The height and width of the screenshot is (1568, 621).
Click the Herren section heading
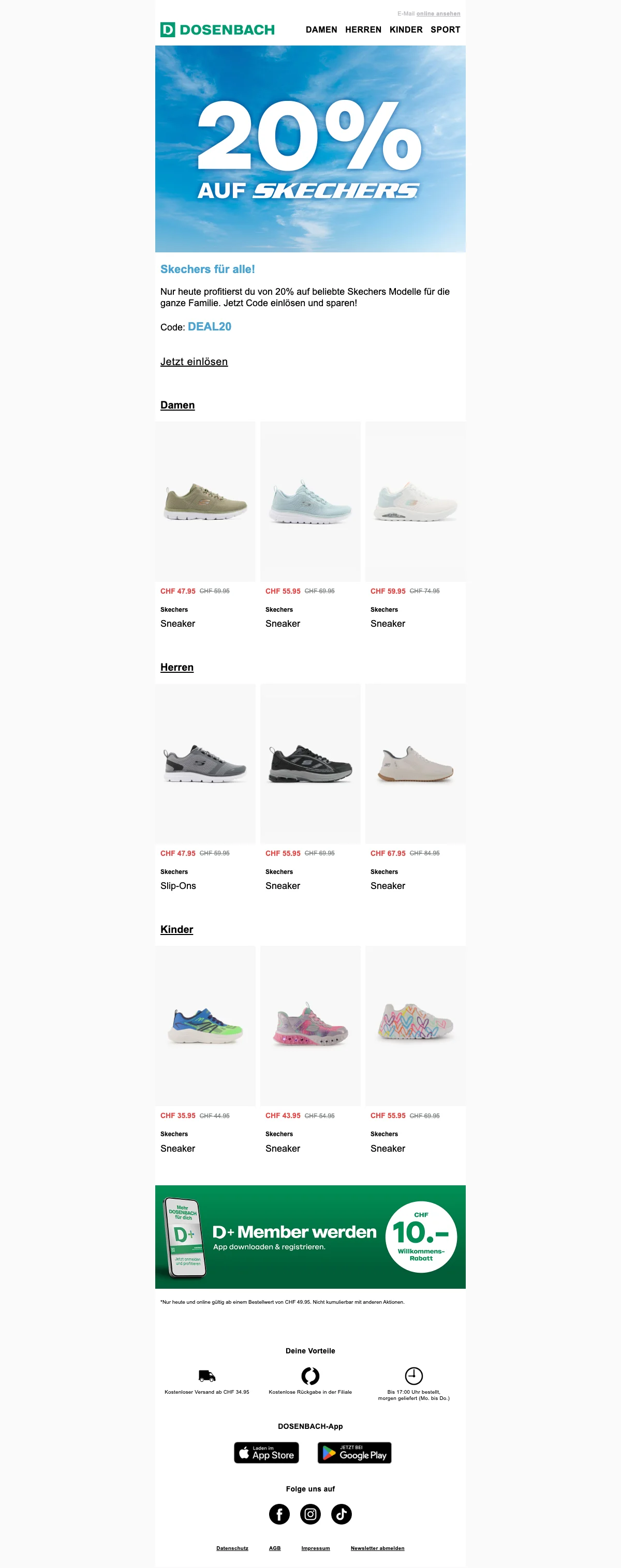point(177,667)
